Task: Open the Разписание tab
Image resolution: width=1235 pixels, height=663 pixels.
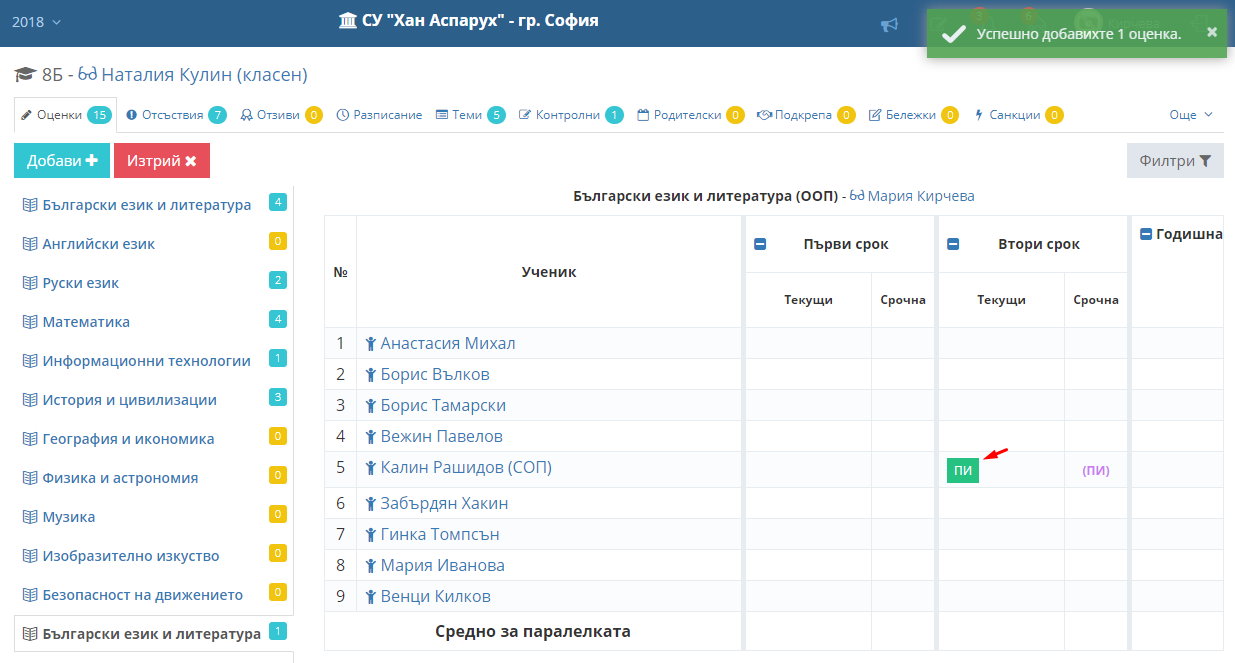Action: pyautogui.click(x=379, y=115)
